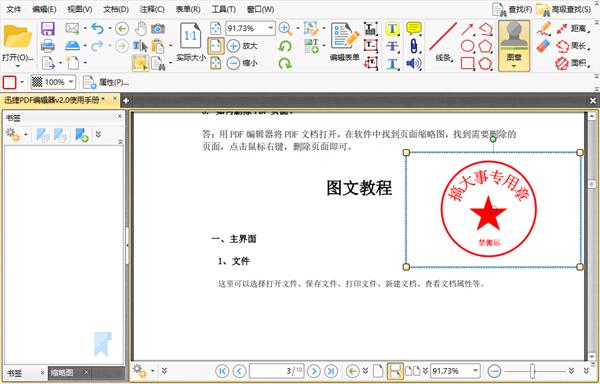Open the Tools (T) menu
Viewport: 600px width, 384px height.
click(224, 9)
